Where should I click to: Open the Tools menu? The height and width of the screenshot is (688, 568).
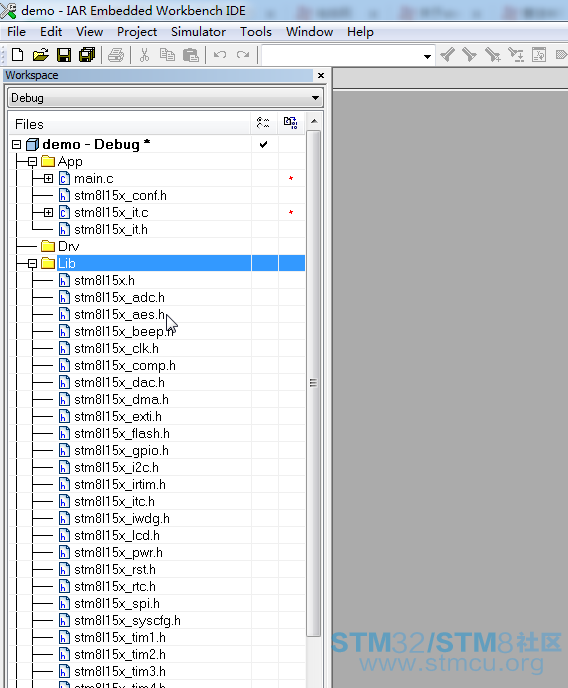click(x=256, y=32)
